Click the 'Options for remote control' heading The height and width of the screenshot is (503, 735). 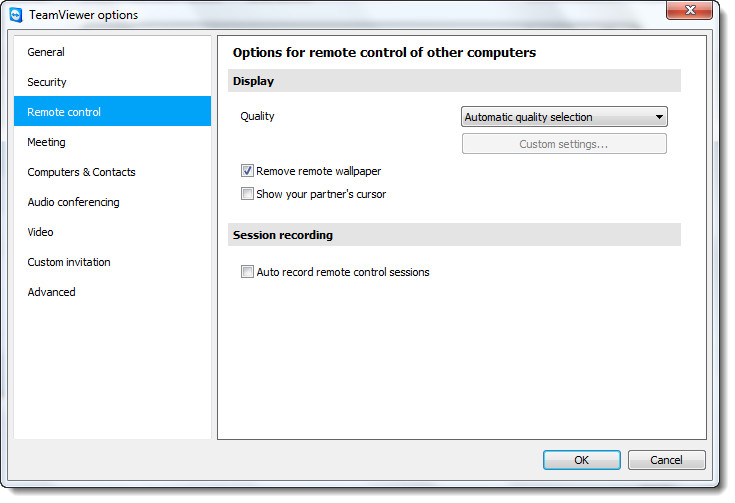point(384,53)
